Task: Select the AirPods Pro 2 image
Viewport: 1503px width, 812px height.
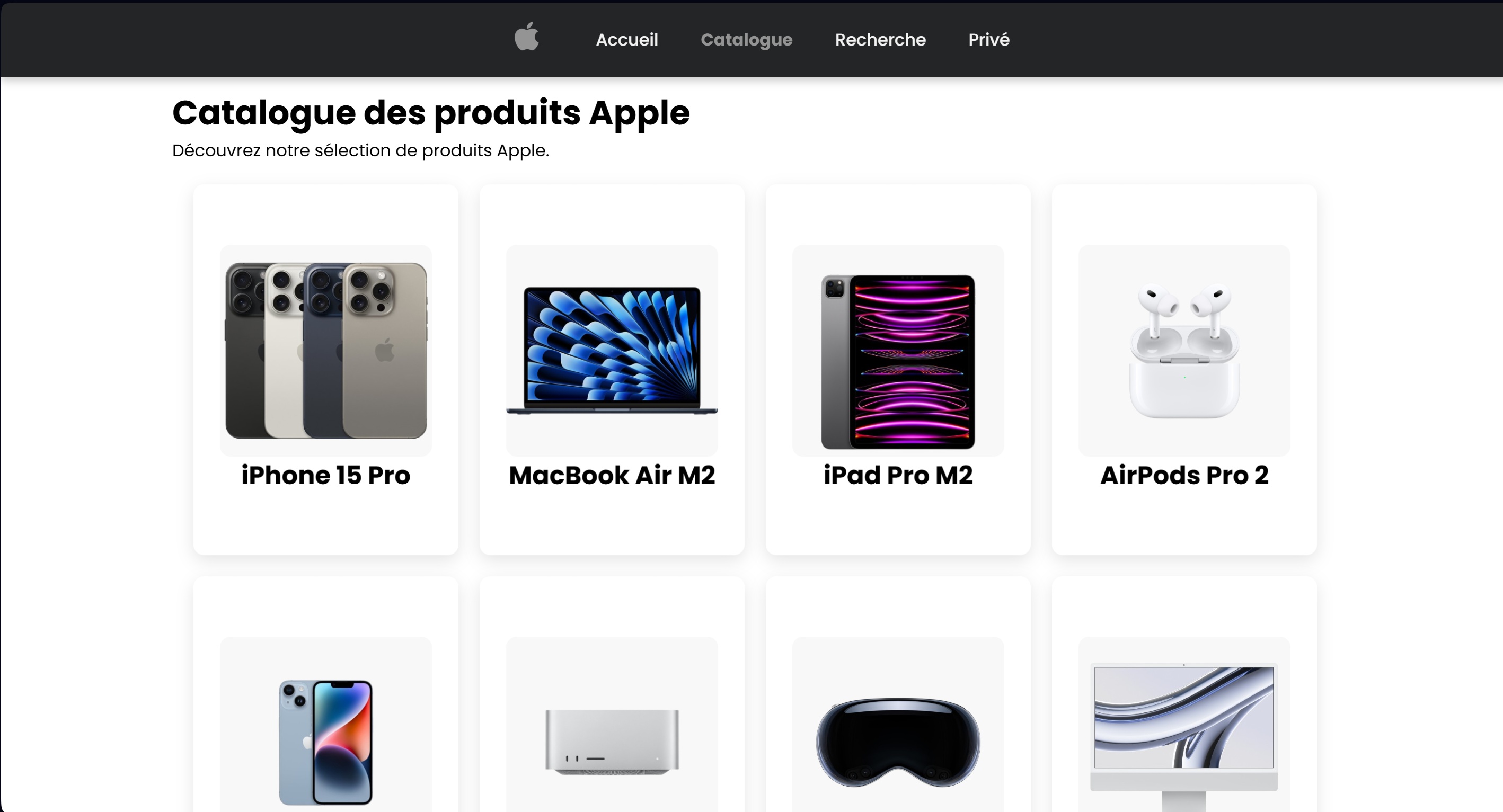Action: pos(1184,350)
